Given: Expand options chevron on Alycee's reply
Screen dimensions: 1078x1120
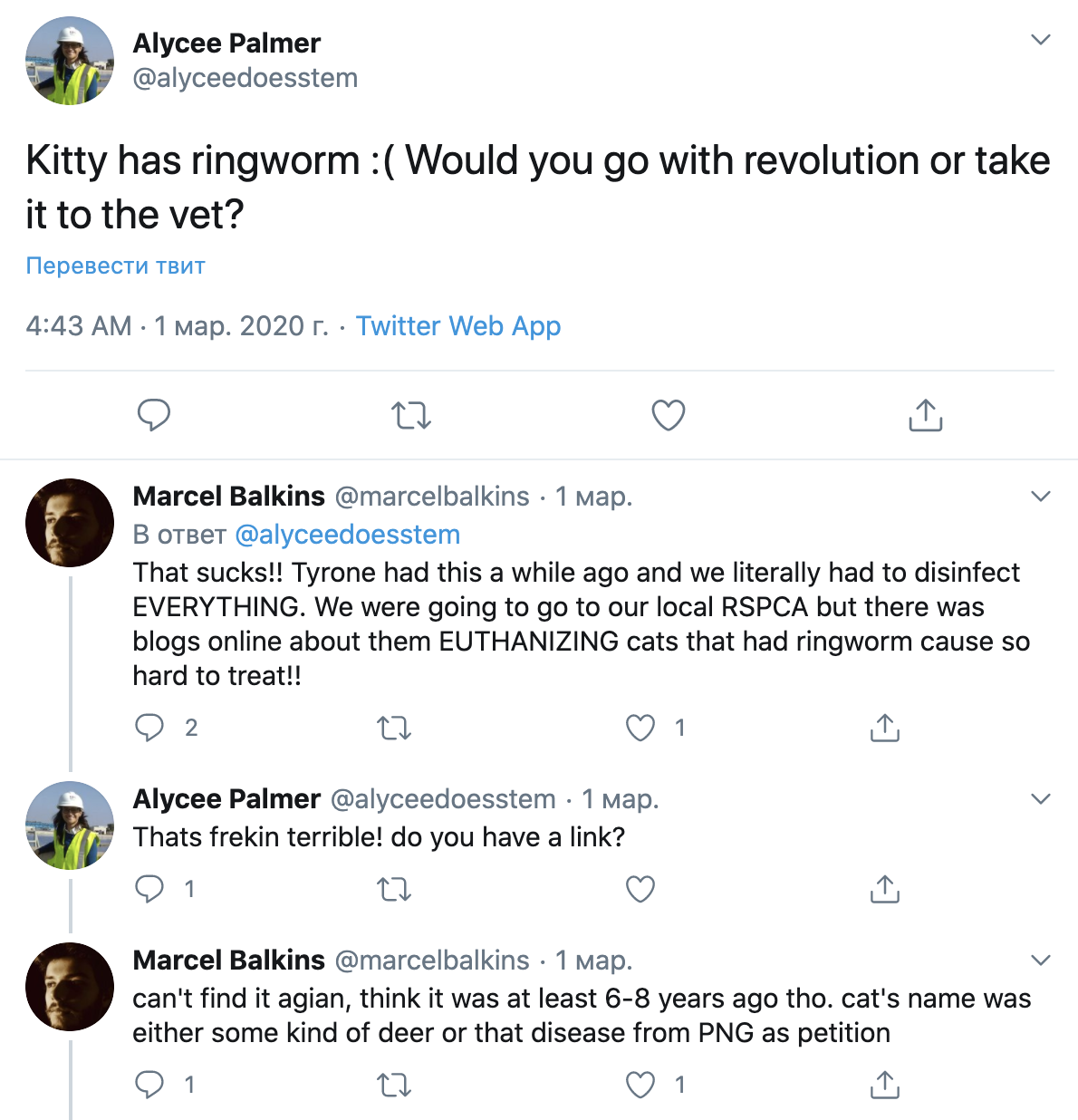Looking at the screenshot, I should (1041, 799).
